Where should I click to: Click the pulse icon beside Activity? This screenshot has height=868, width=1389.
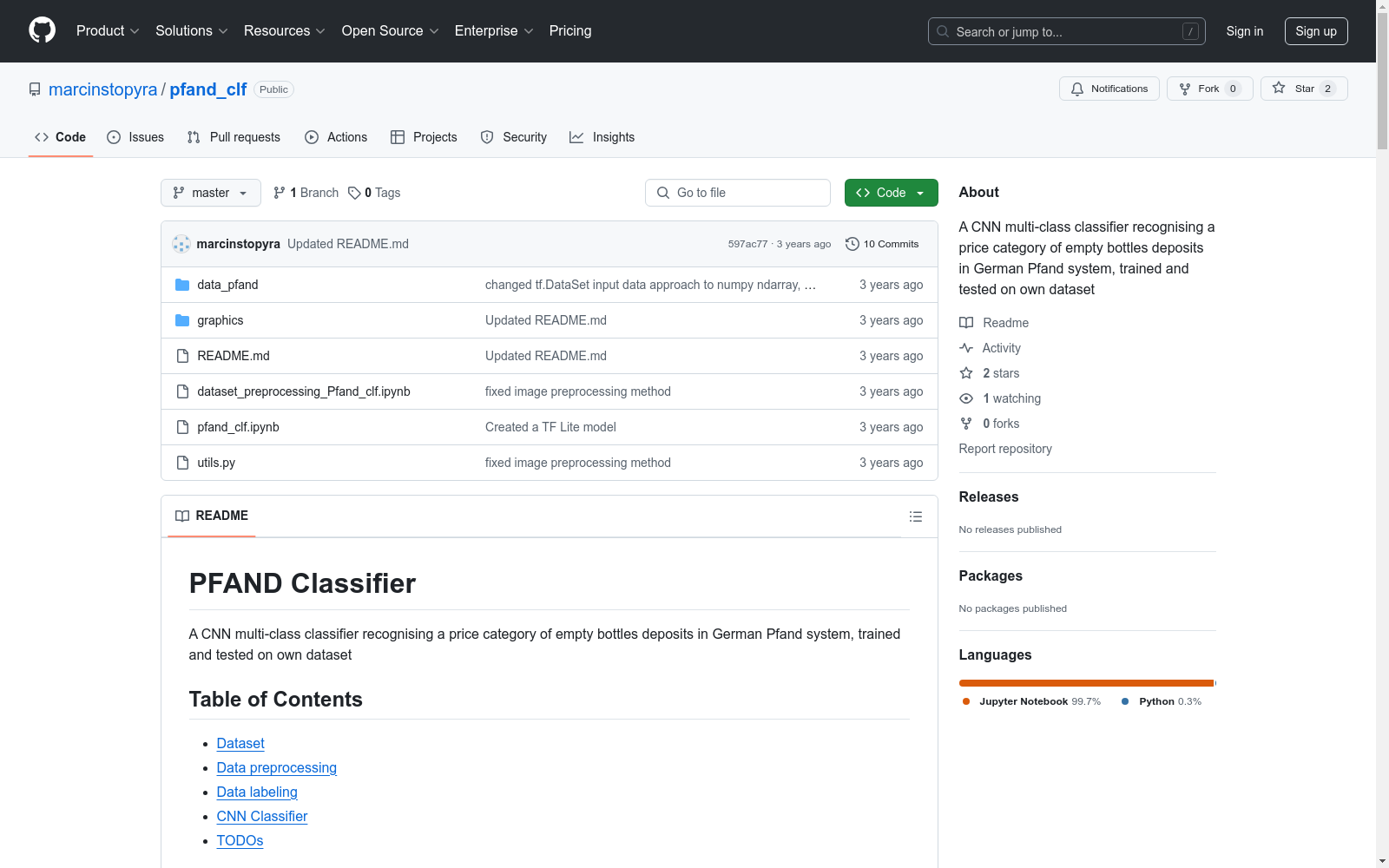click(966, 348)
